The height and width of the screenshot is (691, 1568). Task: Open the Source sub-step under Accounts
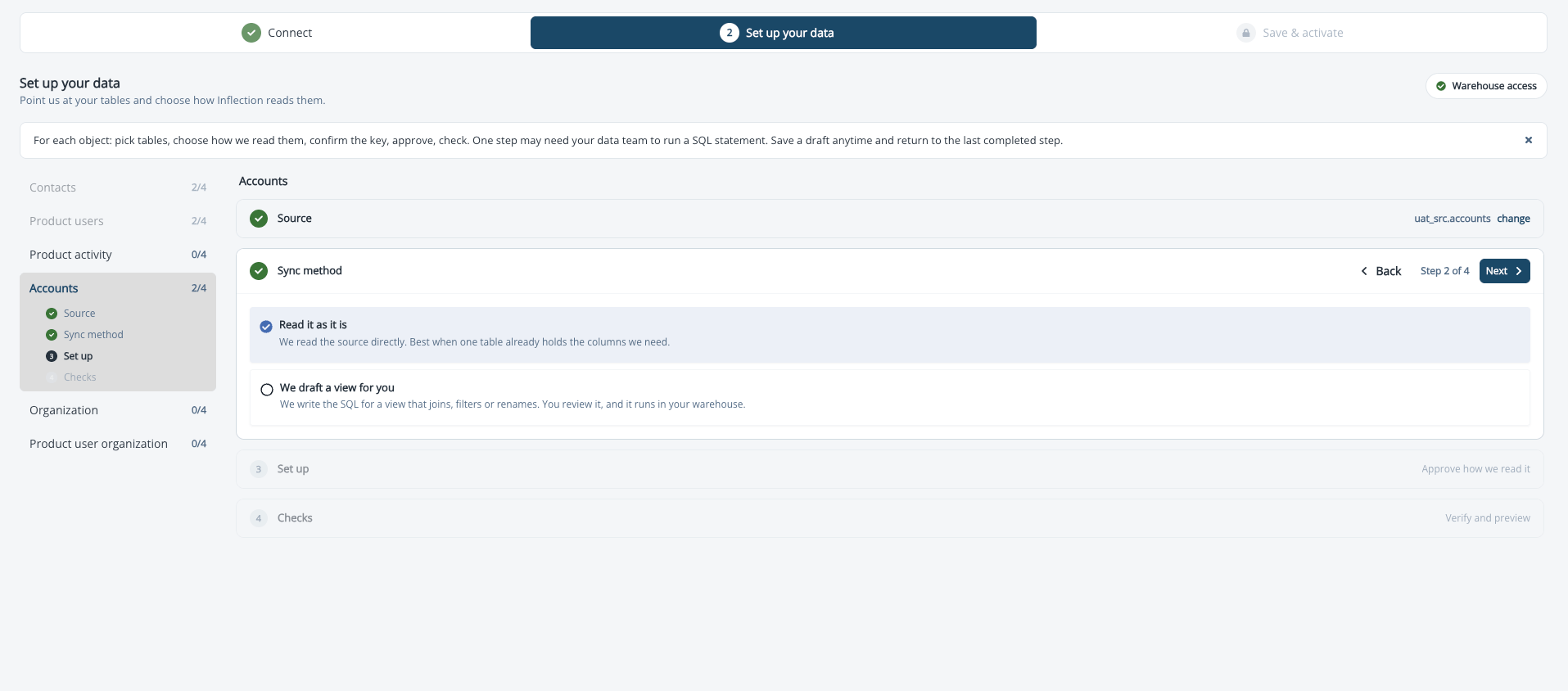pos(79,314)
